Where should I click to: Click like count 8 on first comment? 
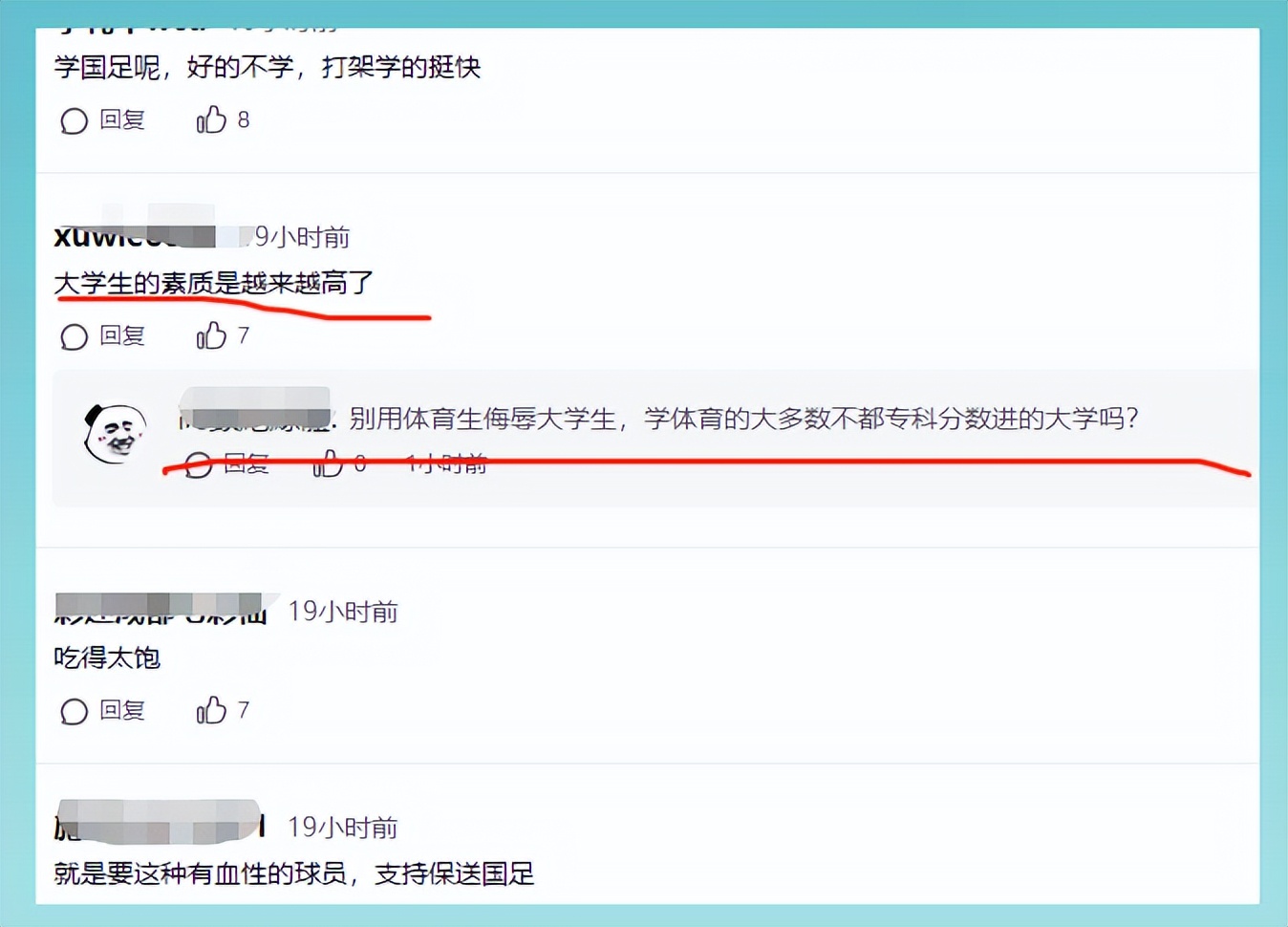pos(244,119)
